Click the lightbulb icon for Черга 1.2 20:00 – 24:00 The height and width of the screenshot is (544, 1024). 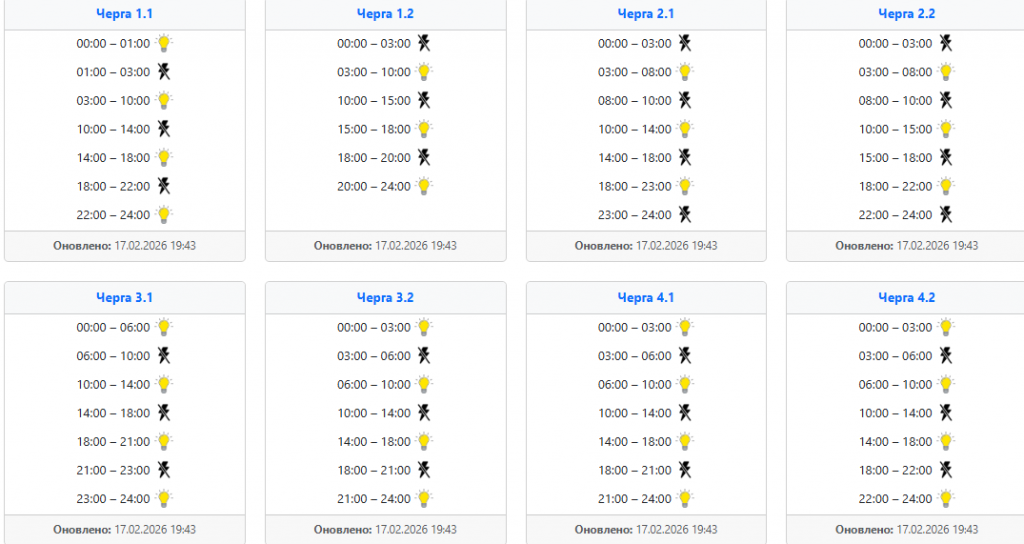coord(425,186)
